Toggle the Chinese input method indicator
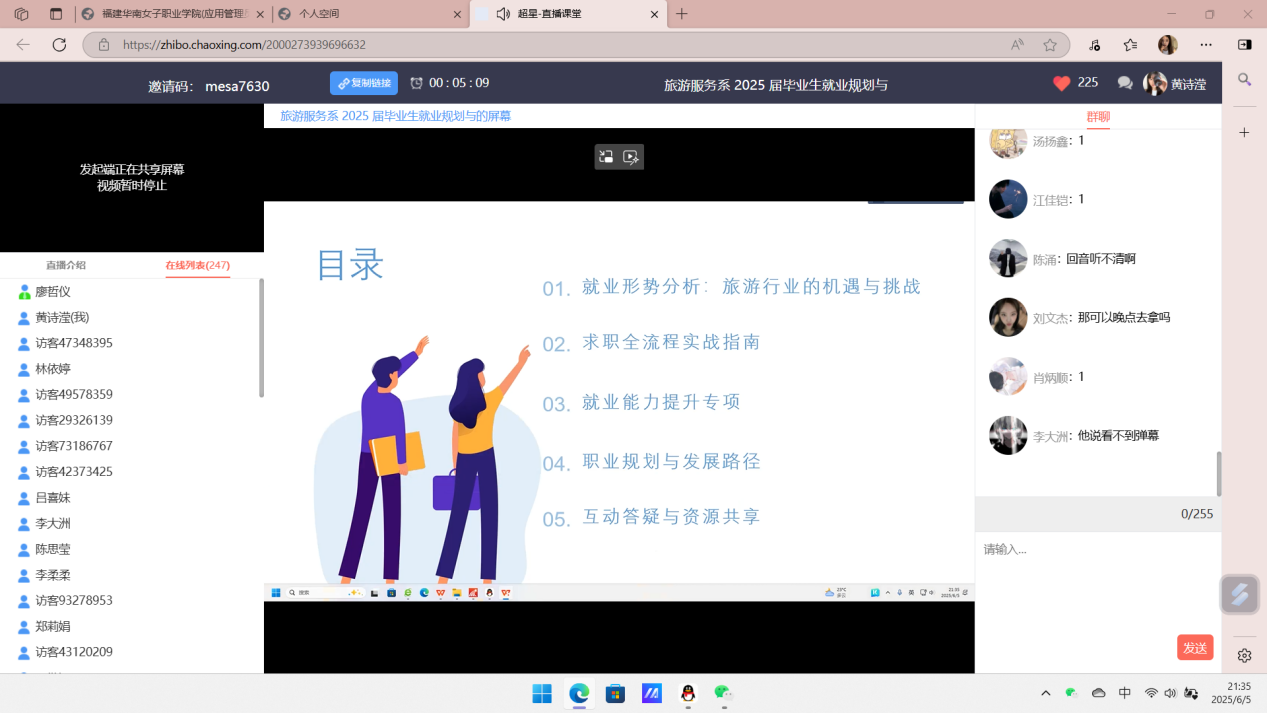Screen dimensions: 1267x713 (x=1125, y=693)
